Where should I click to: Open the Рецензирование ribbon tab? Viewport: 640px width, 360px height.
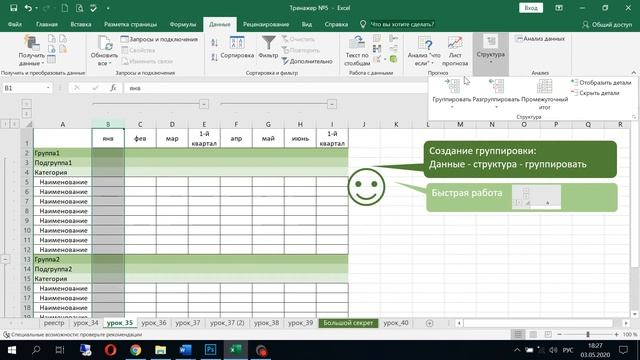point(266,24)
